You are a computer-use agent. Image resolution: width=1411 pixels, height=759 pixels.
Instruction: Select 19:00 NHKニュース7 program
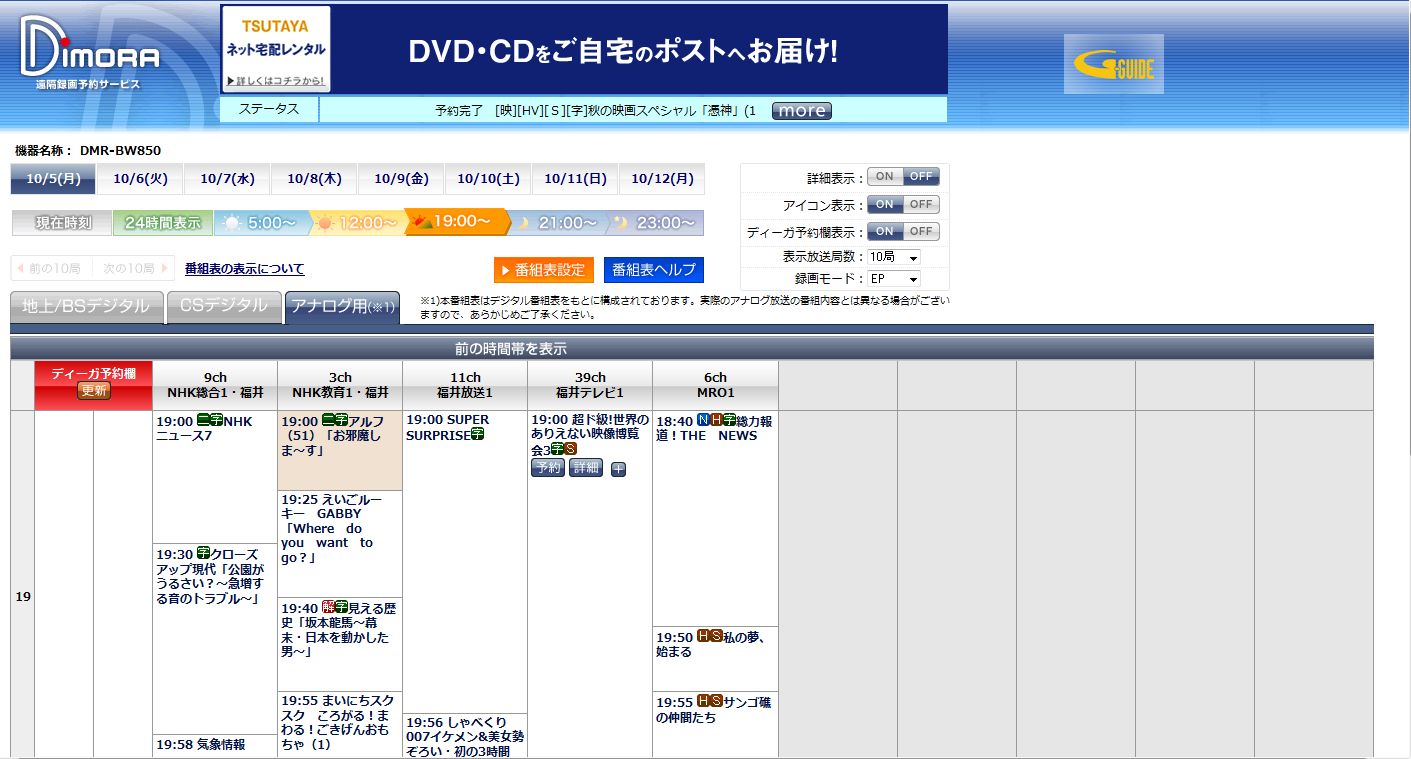[x=215, y=476]
